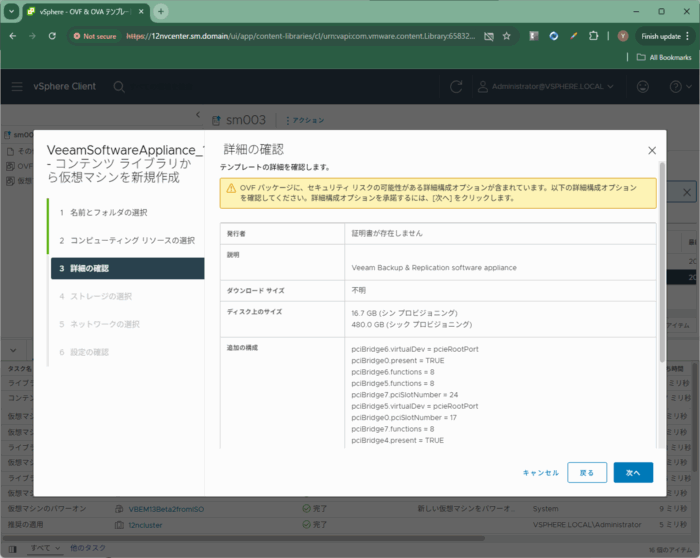Open the アクション menu for sm003

click(305, 121)
